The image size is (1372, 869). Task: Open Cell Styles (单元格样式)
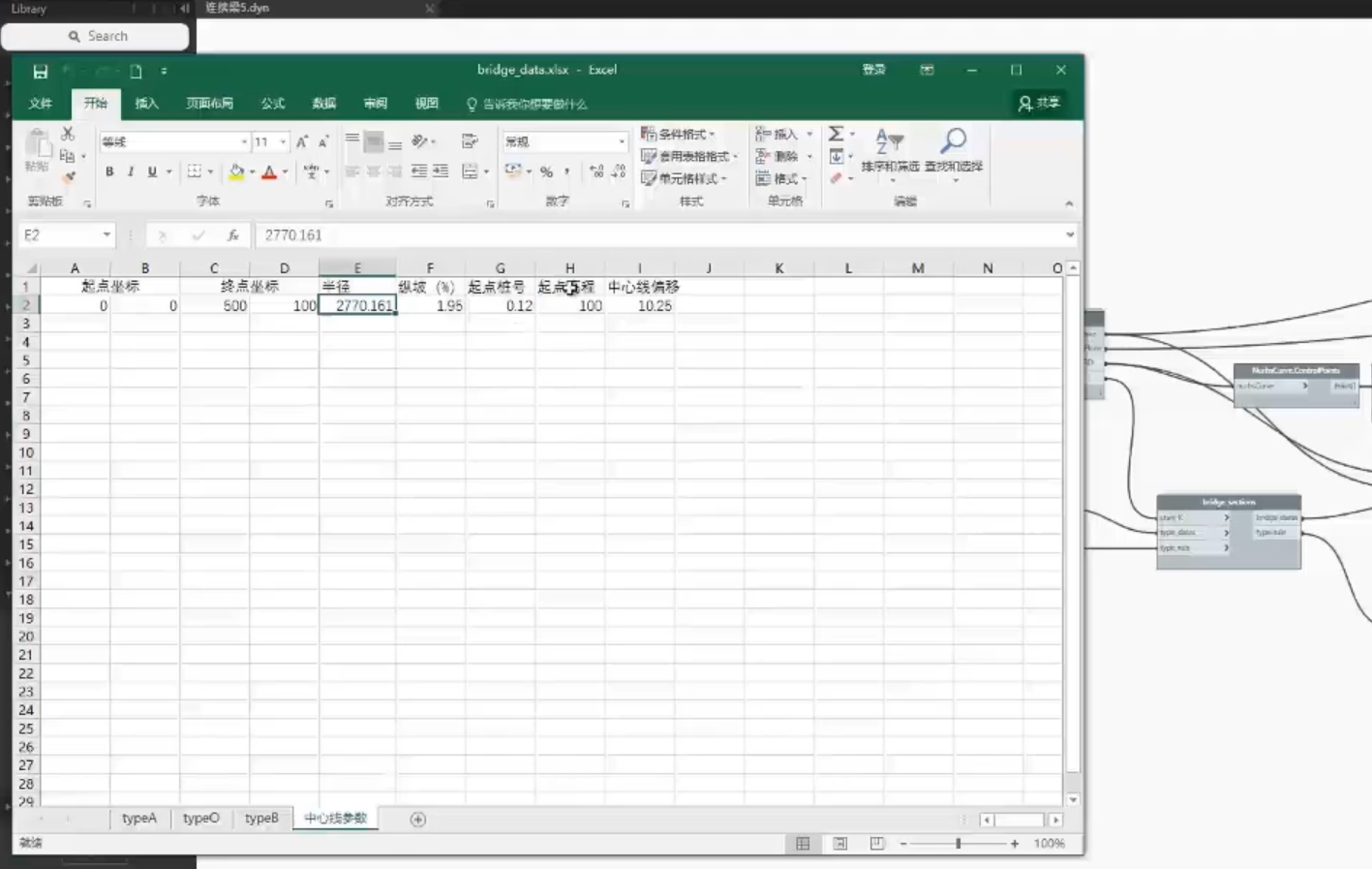(684, 178)
